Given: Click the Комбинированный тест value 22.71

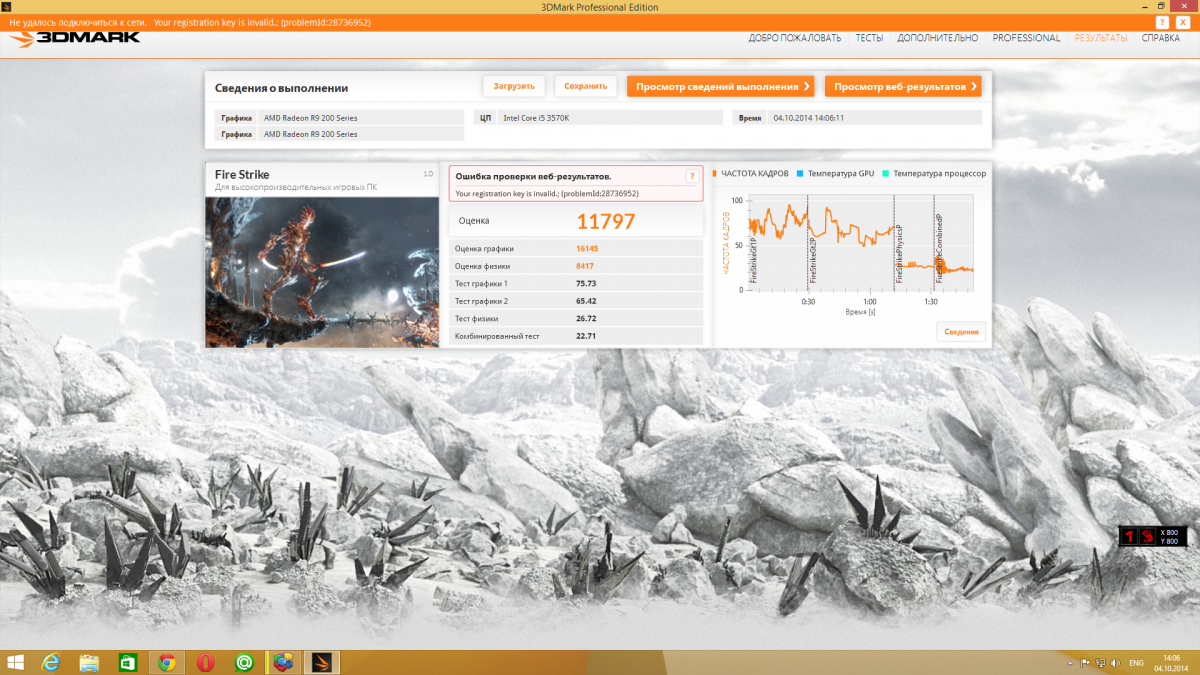Looking at the screenshot, I should point(586,336).
